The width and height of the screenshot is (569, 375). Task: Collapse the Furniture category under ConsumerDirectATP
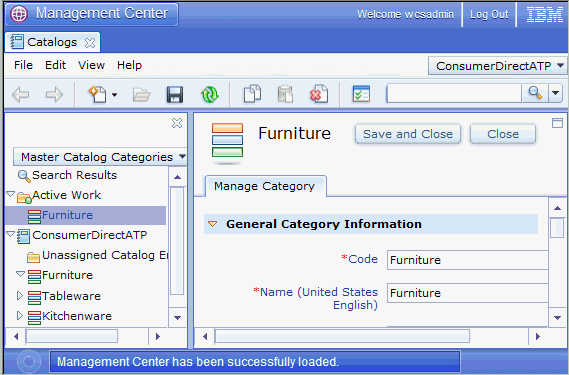[x=20, y=274]
